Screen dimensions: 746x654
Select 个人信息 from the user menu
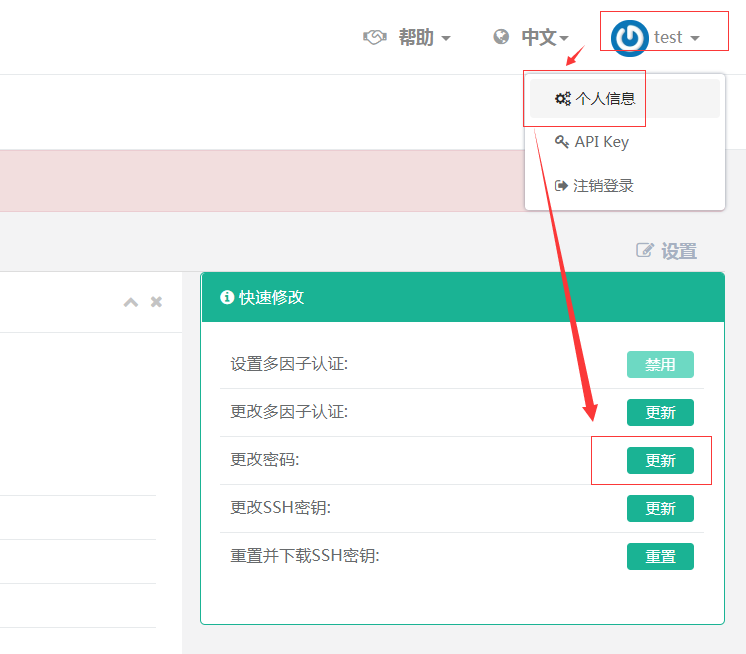click(624, 98)
